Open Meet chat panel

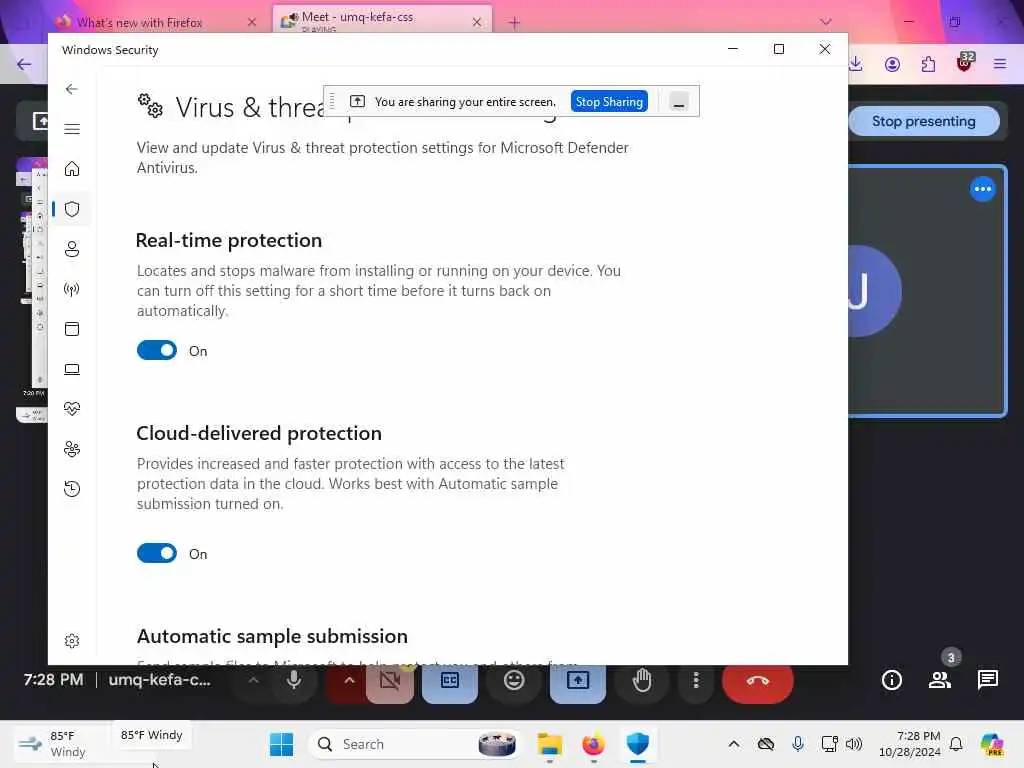[987, 680]
